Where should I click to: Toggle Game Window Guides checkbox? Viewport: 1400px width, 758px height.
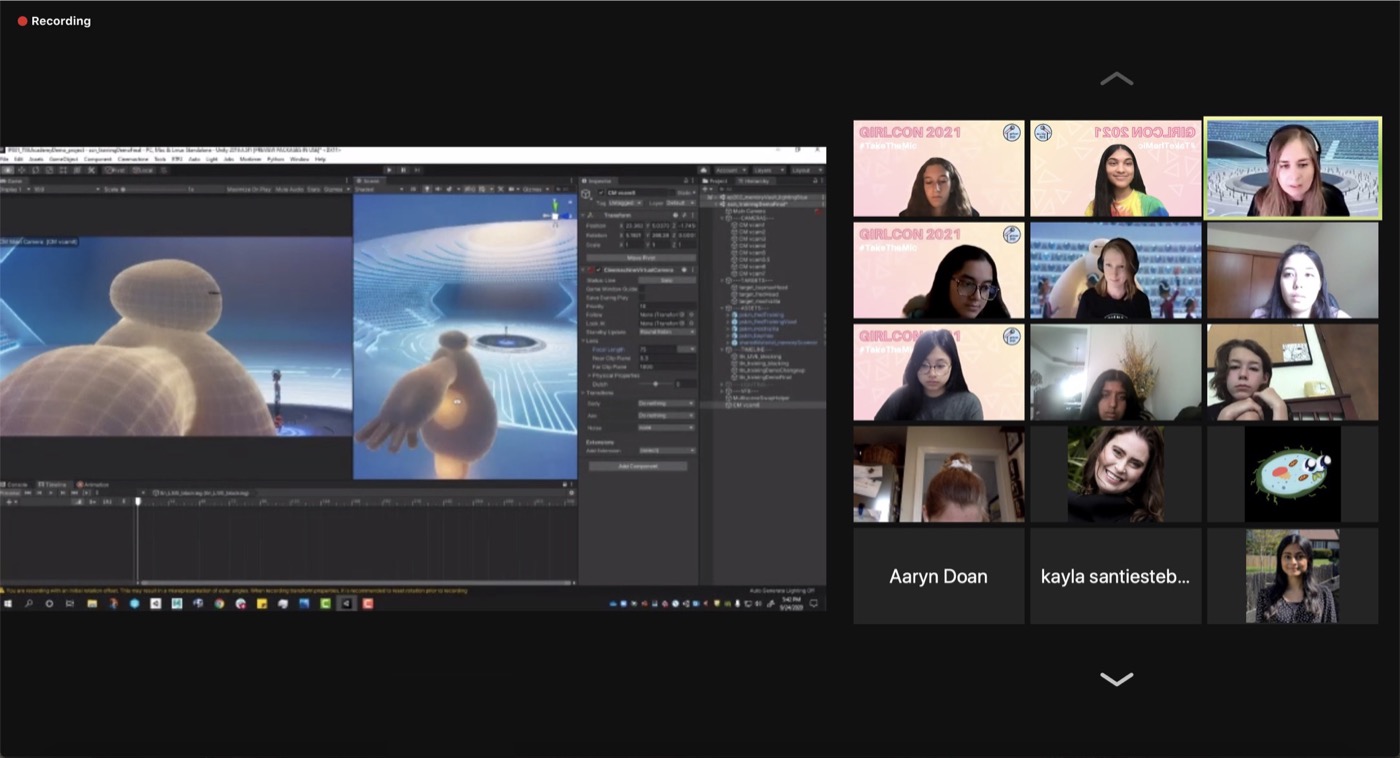(642, 289)
